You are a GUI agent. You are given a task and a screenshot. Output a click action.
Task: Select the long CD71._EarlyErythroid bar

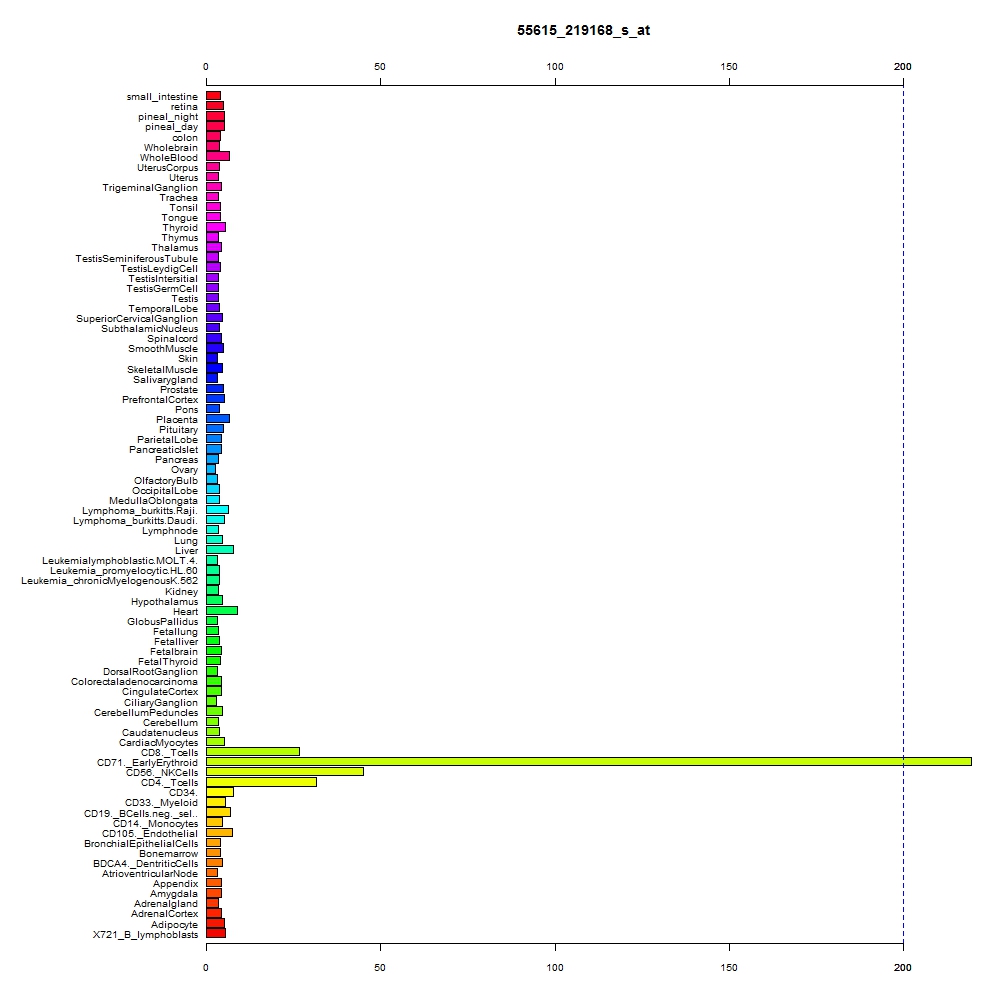[589, 761]
